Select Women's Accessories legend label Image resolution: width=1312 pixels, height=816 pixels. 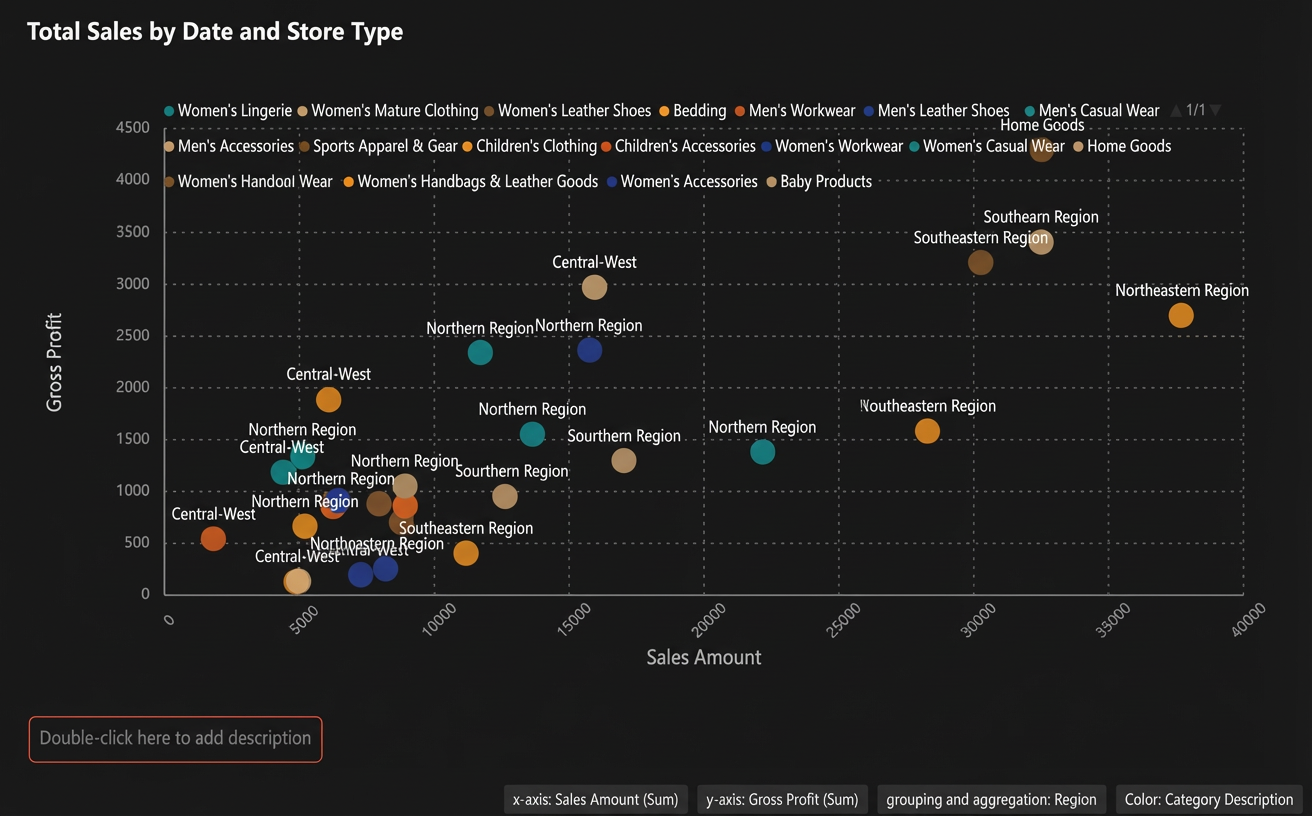(689, 182)
